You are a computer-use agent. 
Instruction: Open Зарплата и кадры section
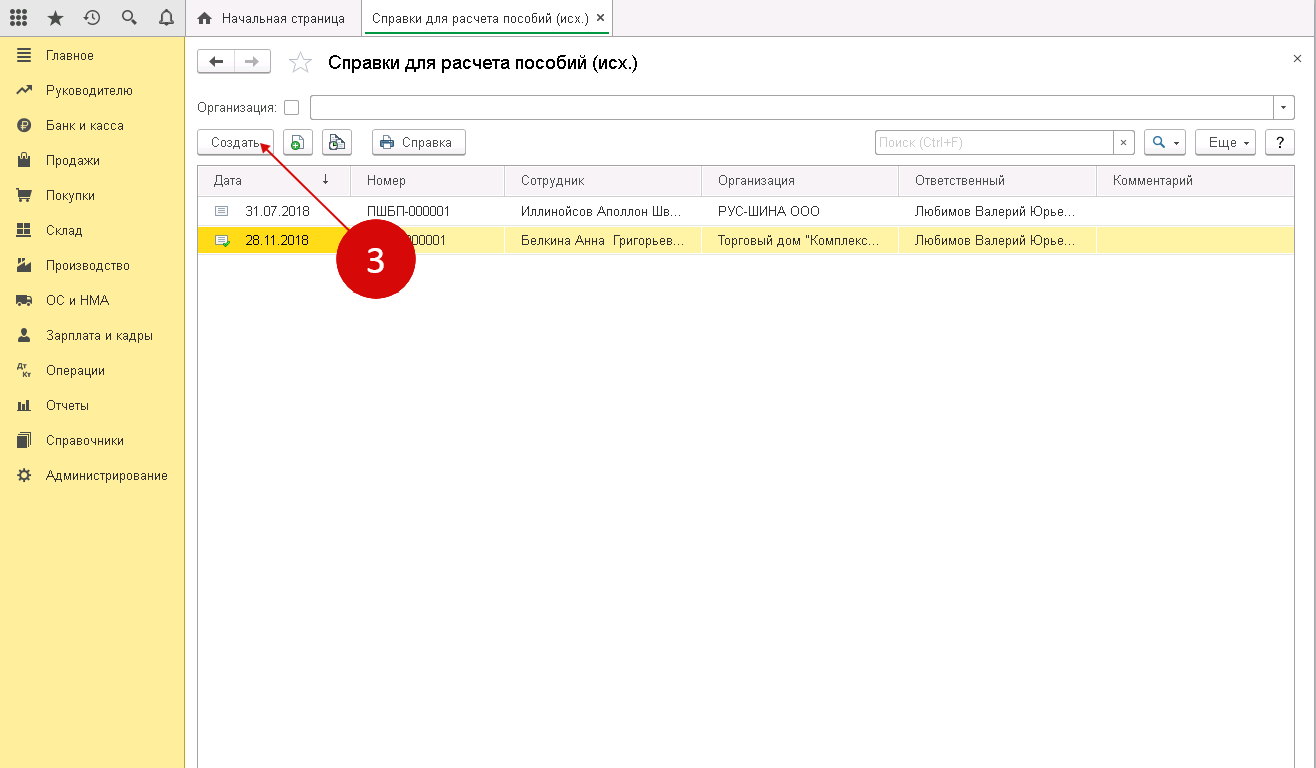(x=99, y=336)
